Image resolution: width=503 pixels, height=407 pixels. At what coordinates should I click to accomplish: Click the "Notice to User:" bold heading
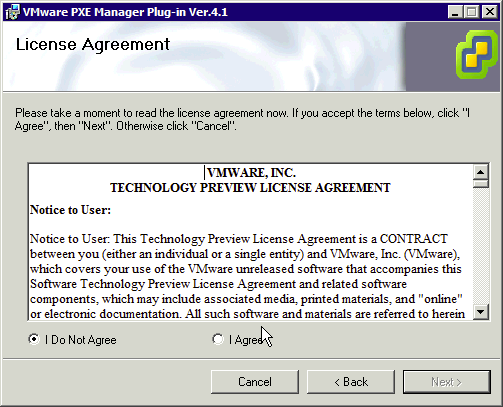70,210
